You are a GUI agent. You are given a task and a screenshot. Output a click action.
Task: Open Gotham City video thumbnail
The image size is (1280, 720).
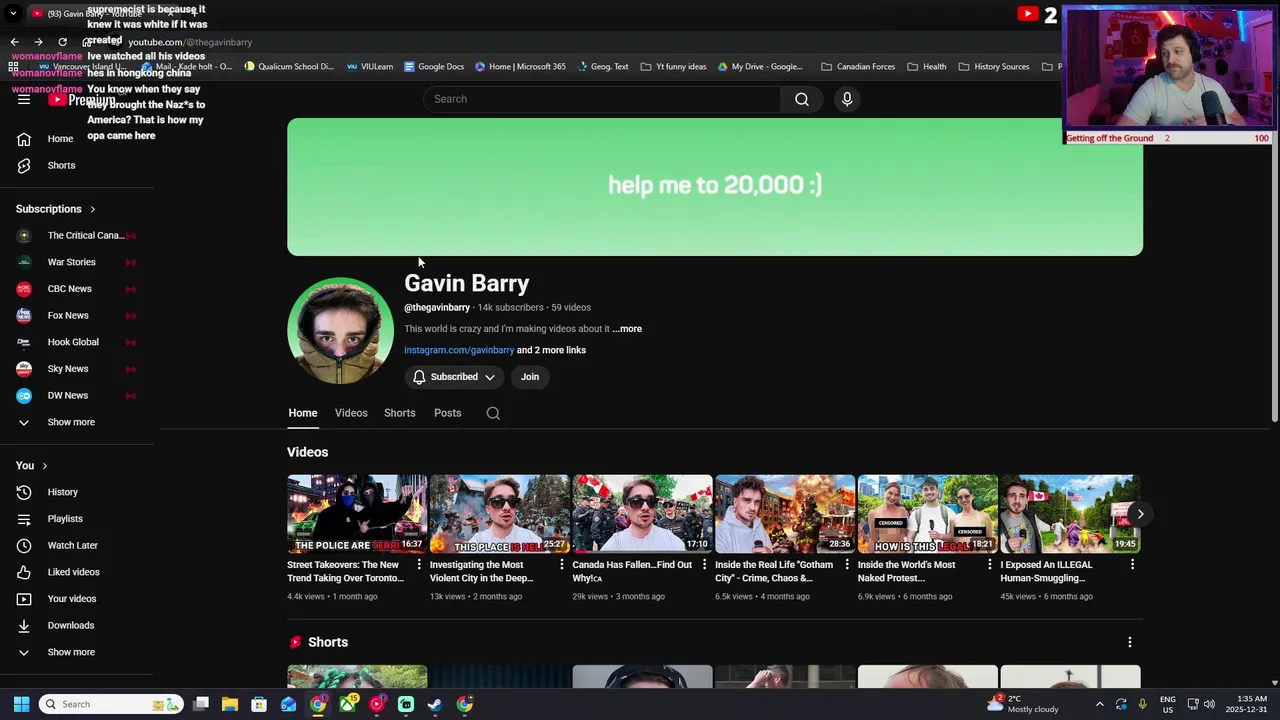pyautogui.click(x=785, y=514)
